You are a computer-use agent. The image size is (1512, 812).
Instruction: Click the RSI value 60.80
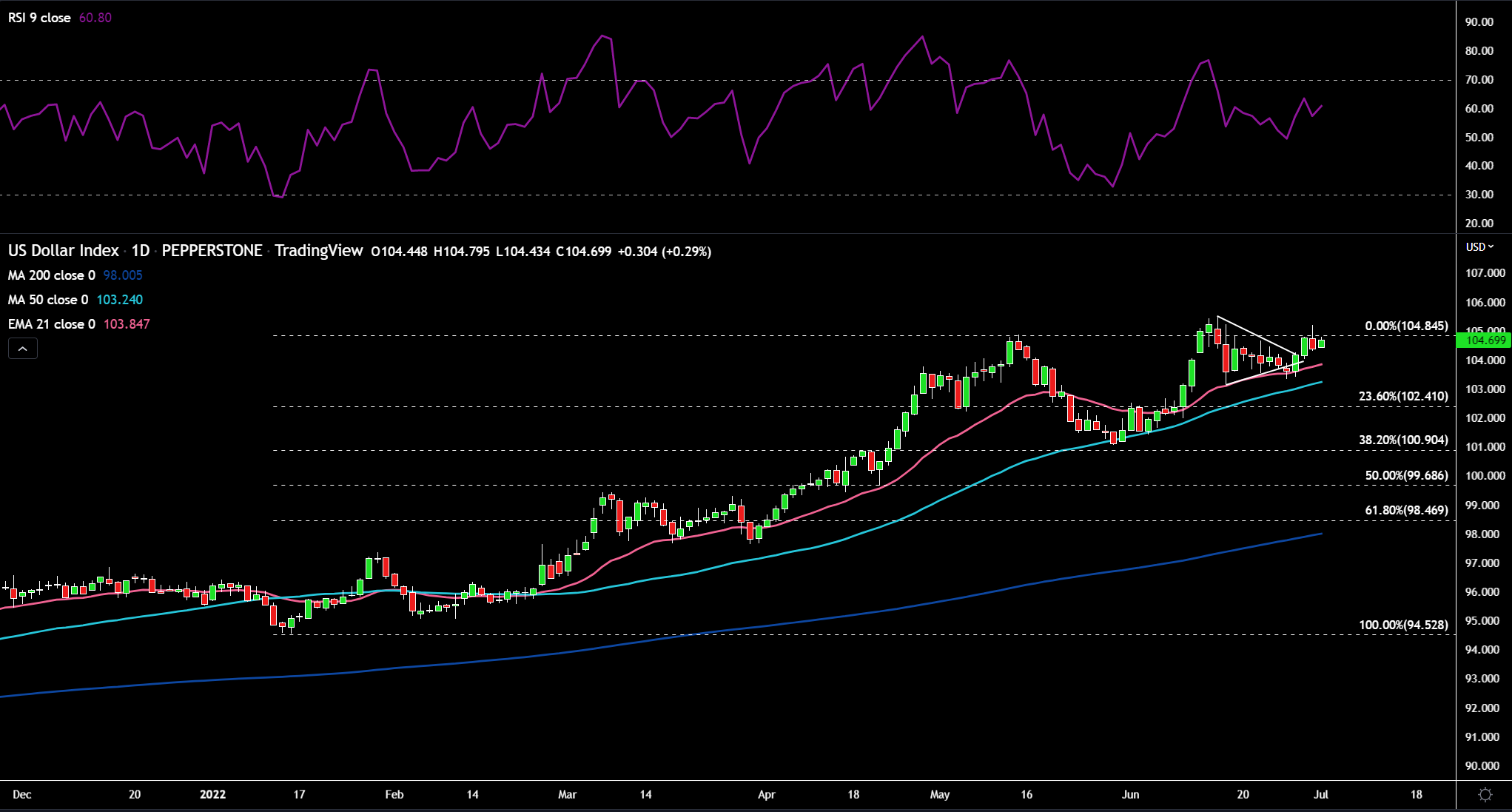coord(95,18)
